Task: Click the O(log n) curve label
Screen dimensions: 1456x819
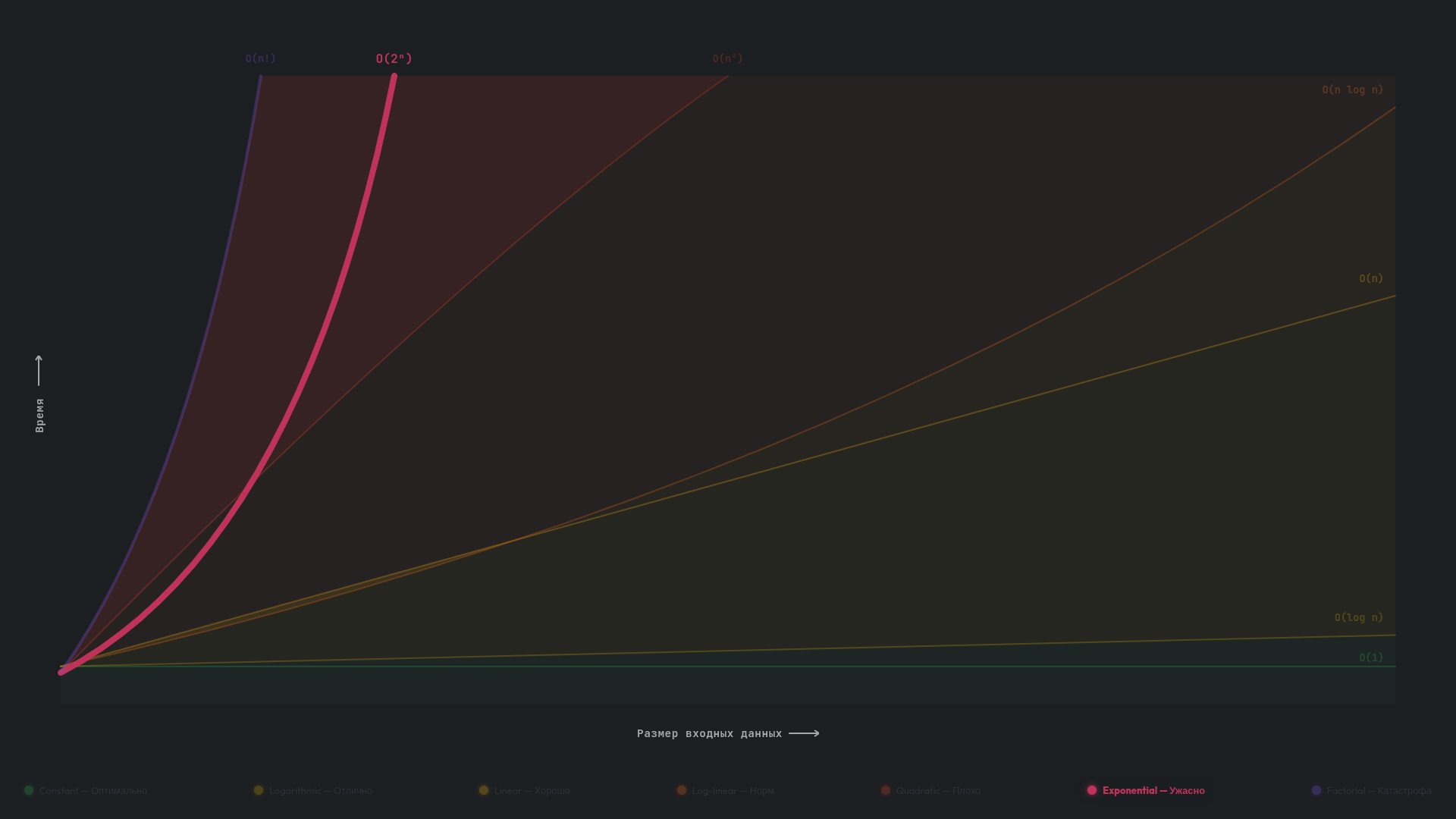Action: coord(1358,617)
